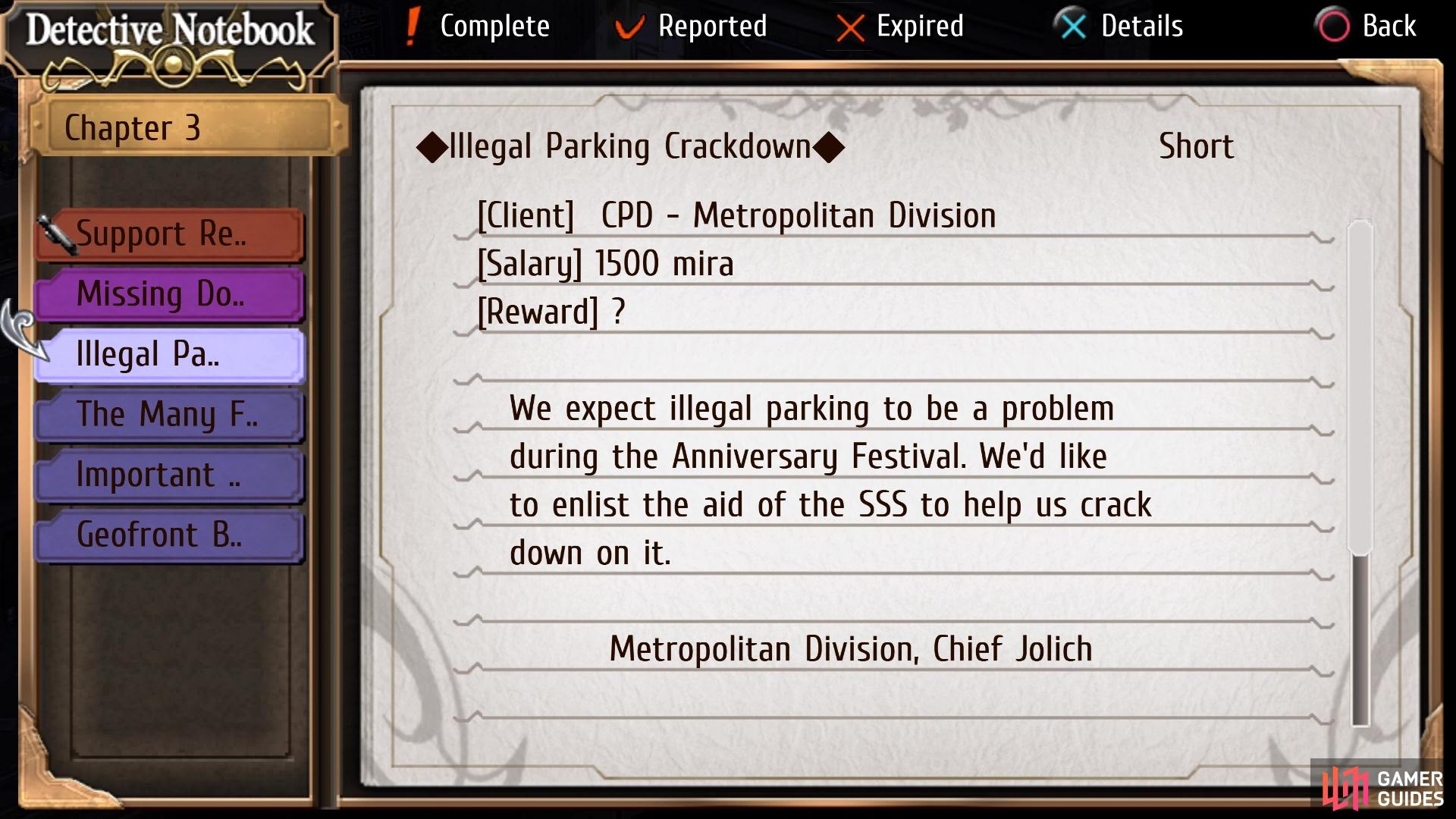The width and height of the screenshot is (1456, 819).
Task: Open the Chapter 3 header
Action: (x=187, y=127)
